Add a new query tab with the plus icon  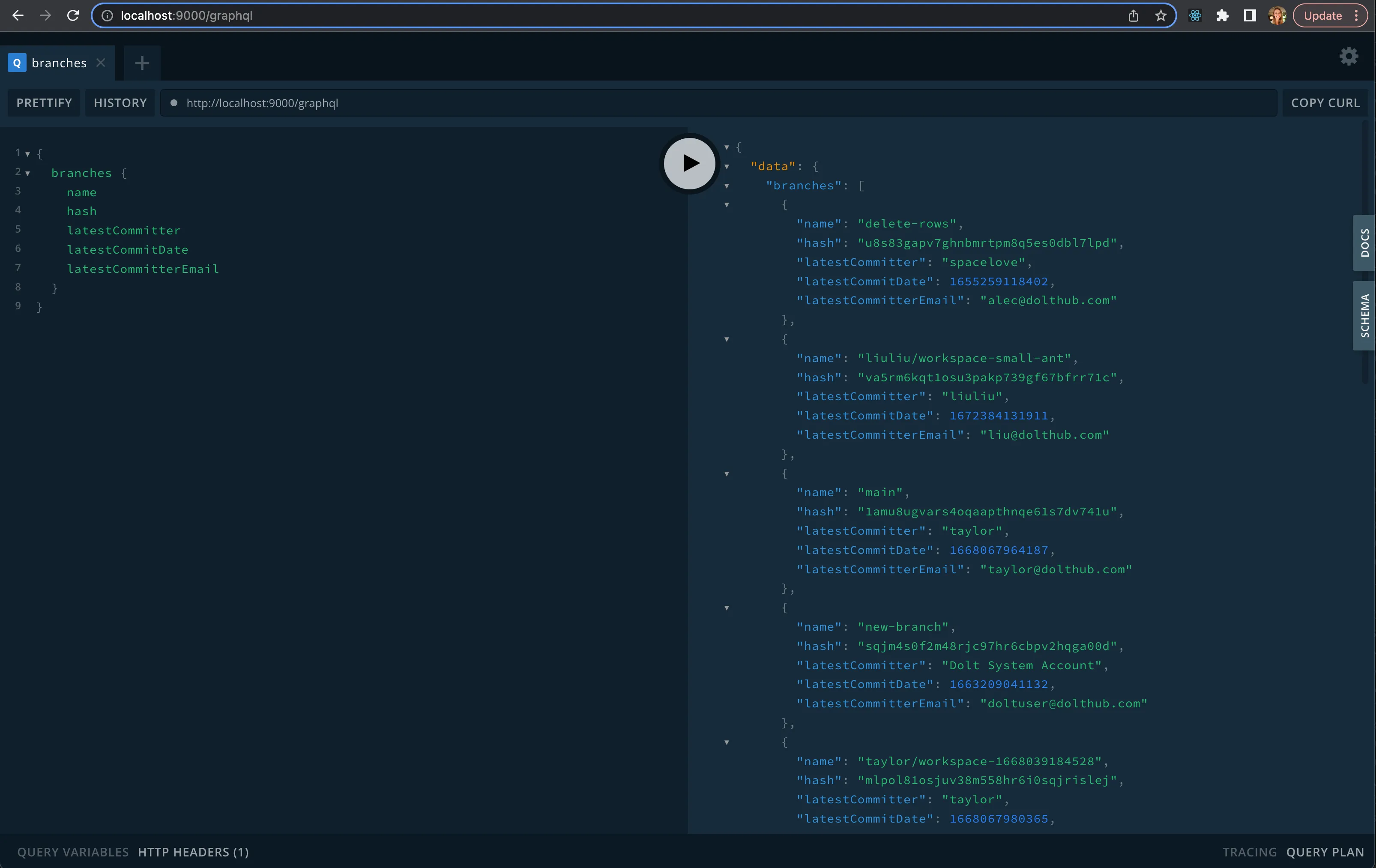tap(141, 63)
